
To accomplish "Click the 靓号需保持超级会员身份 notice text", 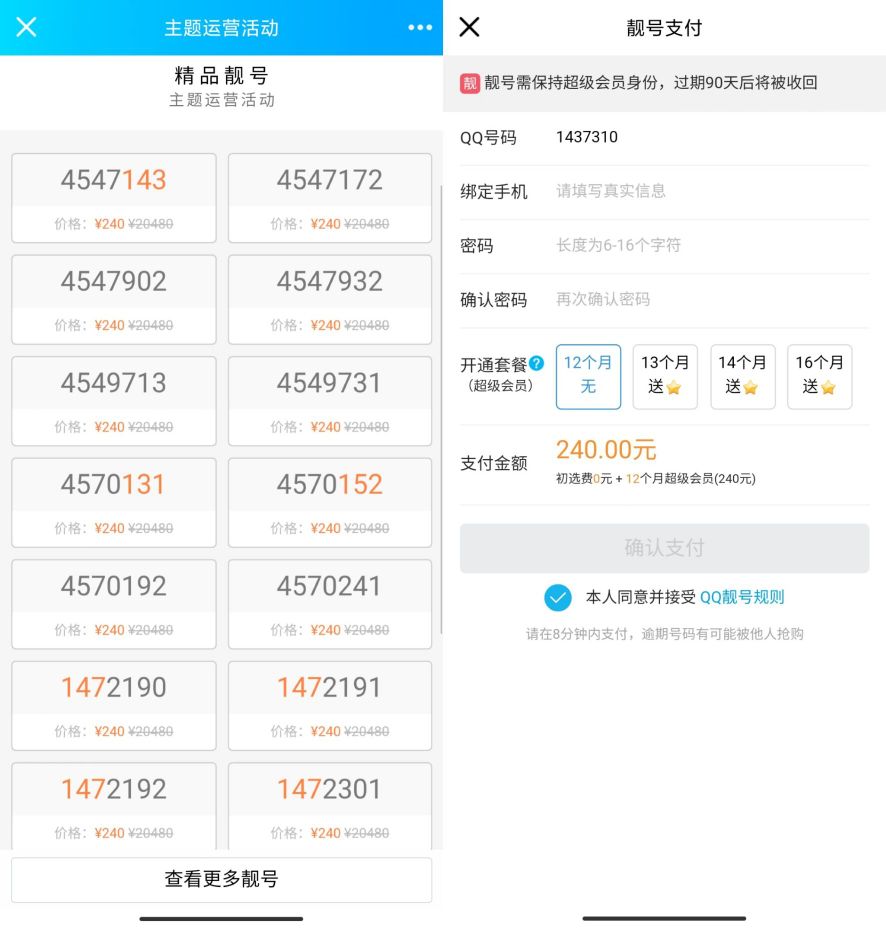I will 651,83.
